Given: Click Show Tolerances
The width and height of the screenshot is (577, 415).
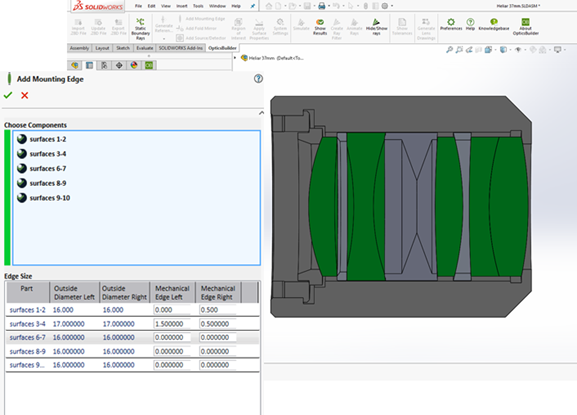Looking at the screenshot, I should (x=402, y=26).
